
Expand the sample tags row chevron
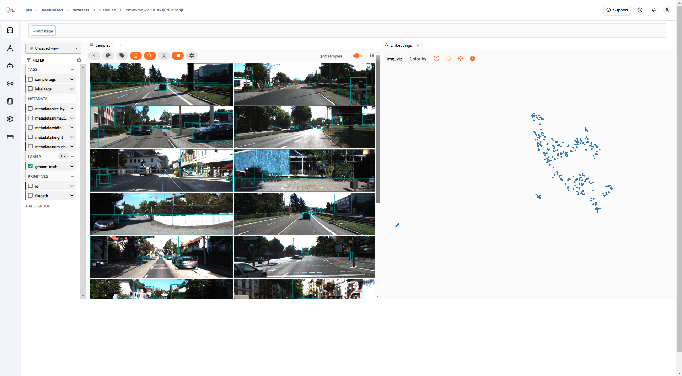click(72, 80)
